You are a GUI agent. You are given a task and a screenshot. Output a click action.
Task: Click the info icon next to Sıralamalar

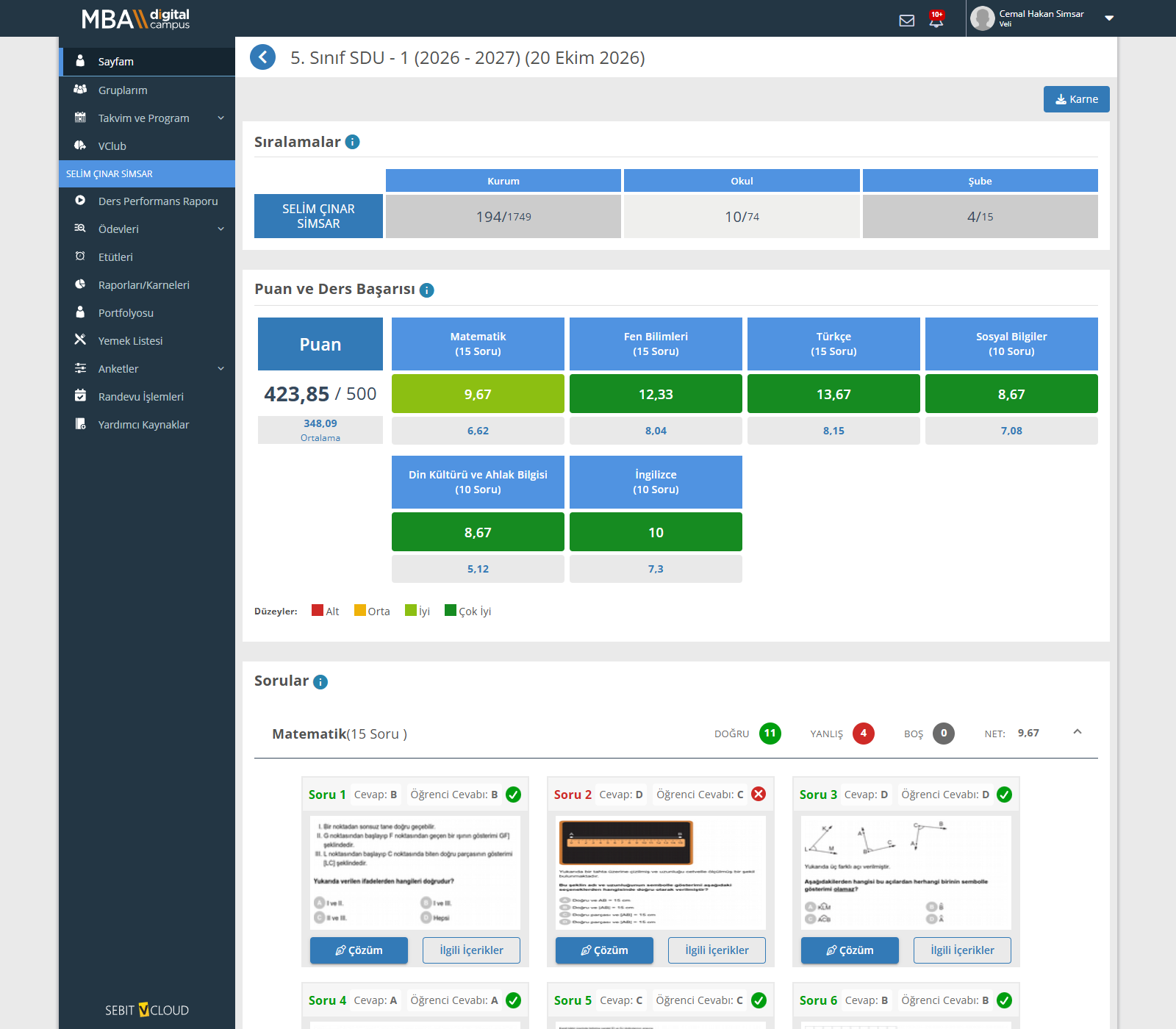click(x=353, y=142)
